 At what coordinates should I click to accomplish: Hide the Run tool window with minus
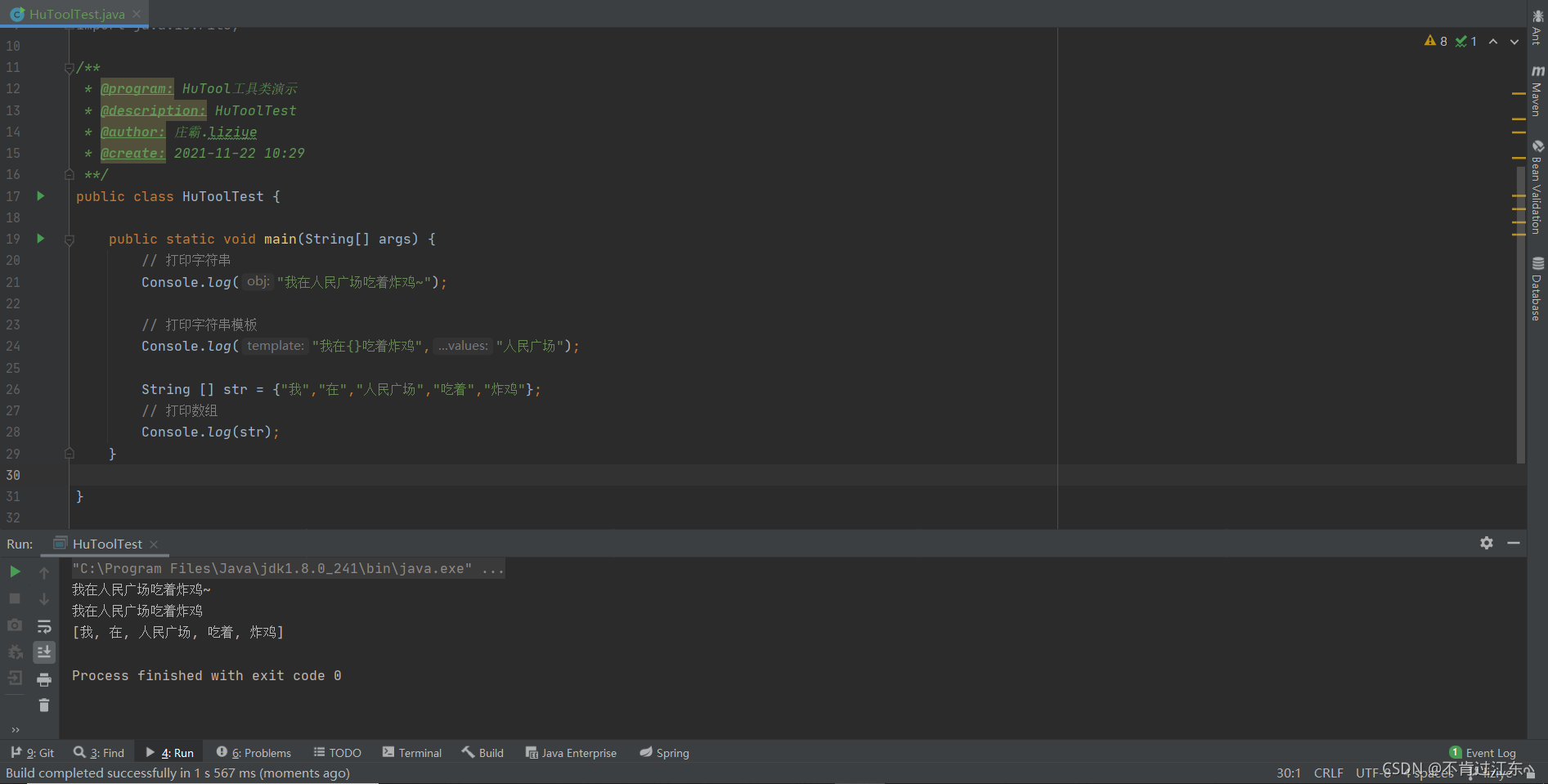click(x=1514, y=543)
